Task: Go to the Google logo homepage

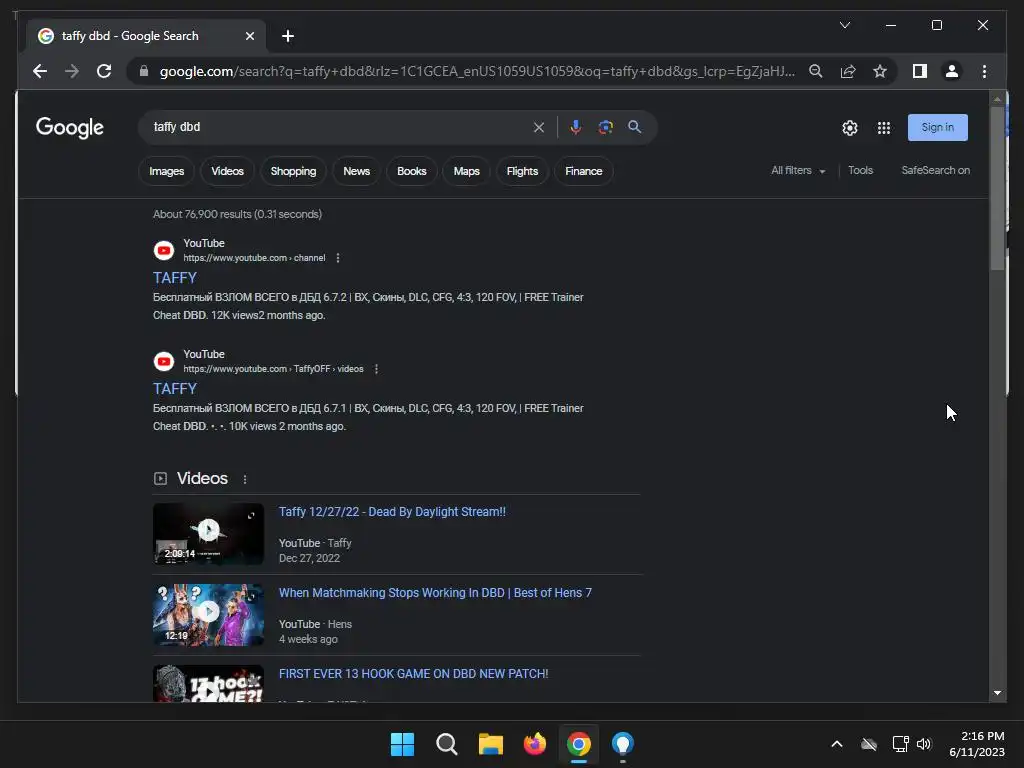Action: (69, 128)
